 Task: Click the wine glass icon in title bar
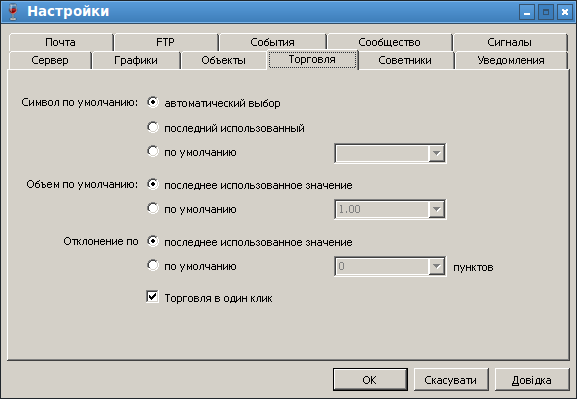(x=13, y=11)
